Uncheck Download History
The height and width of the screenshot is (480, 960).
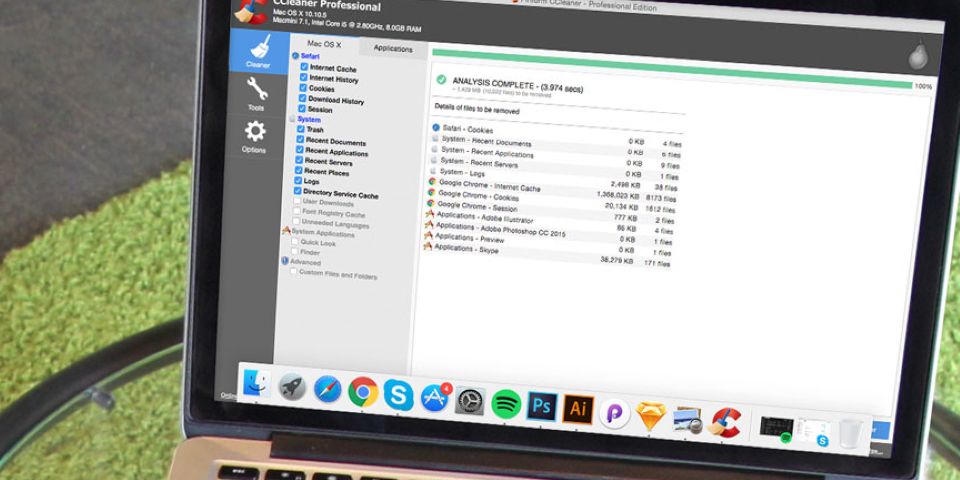tap(302, 98)
